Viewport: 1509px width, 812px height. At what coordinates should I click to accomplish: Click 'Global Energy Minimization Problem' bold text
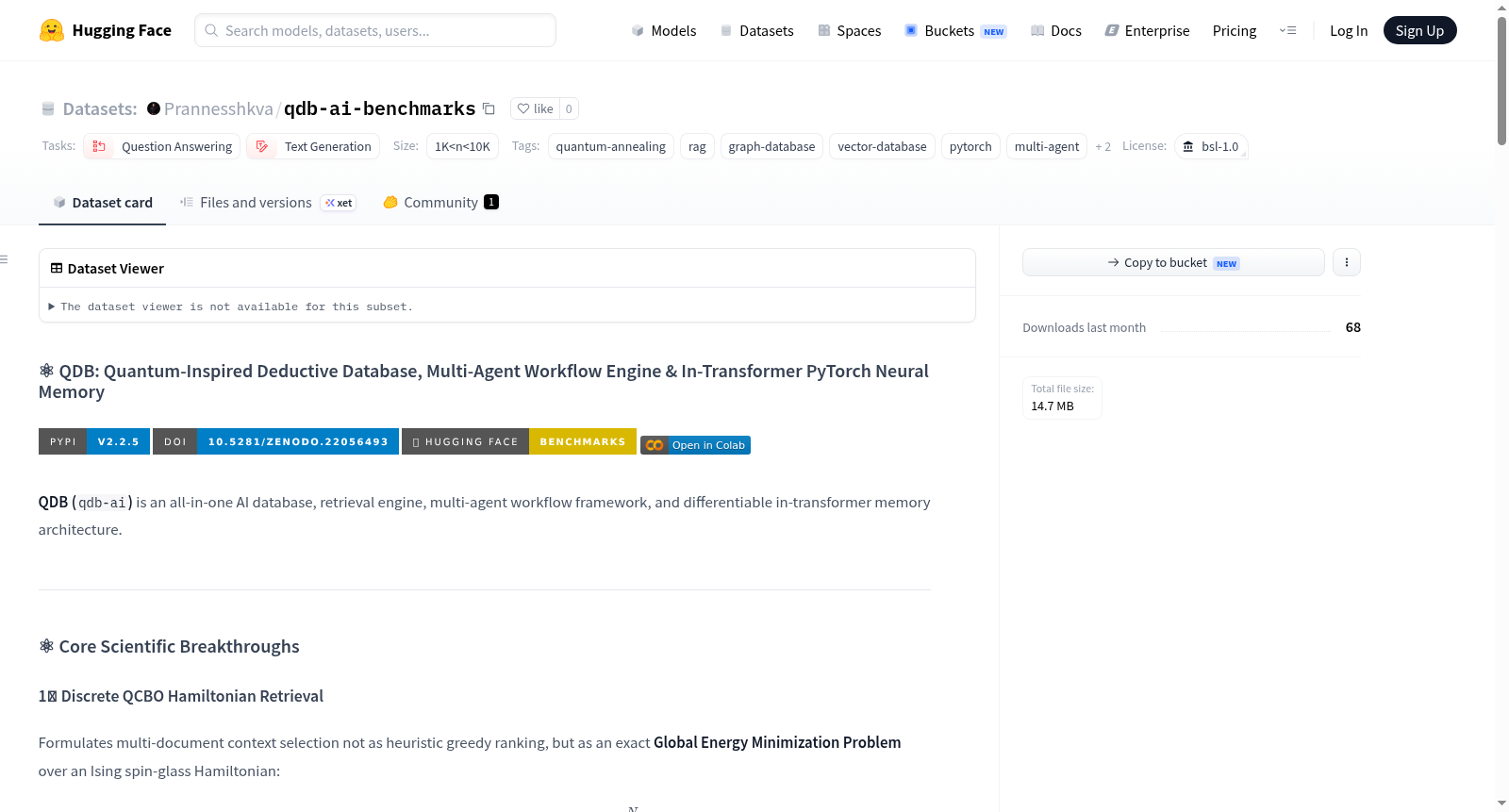click(777, 742)
